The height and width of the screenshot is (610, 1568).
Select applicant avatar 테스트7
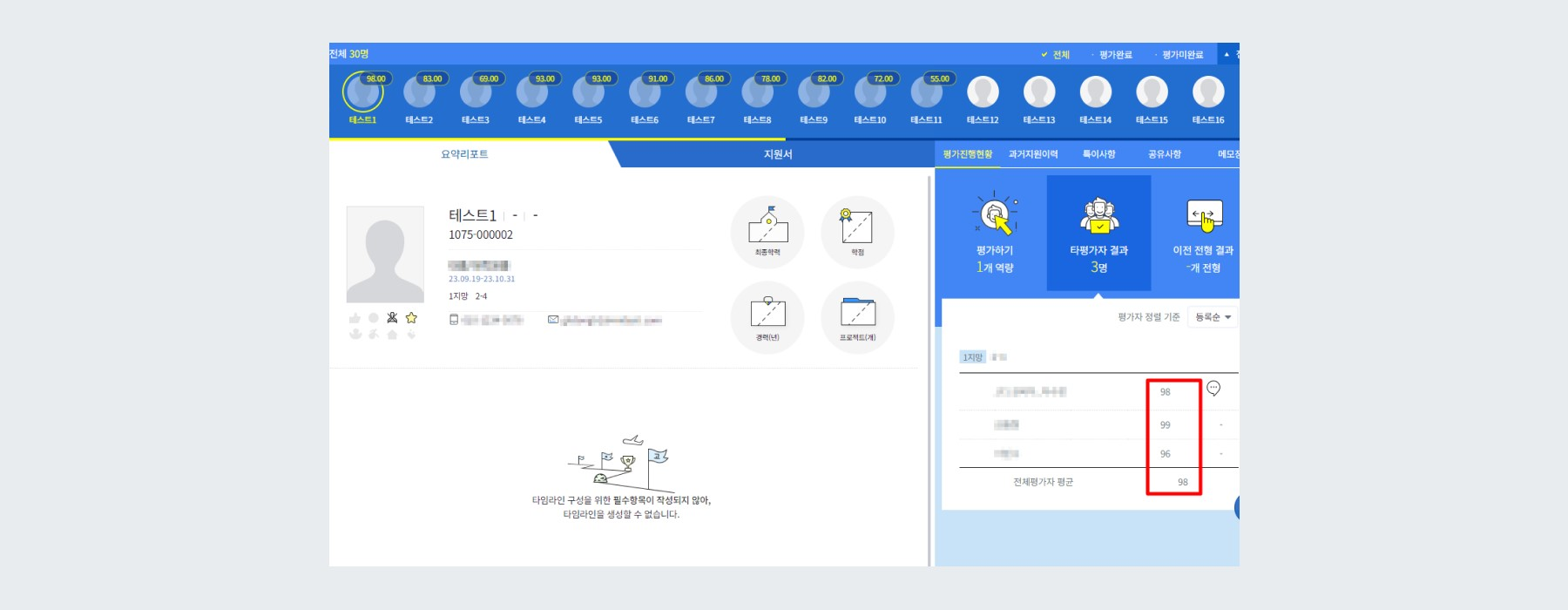tap(701, 92)
